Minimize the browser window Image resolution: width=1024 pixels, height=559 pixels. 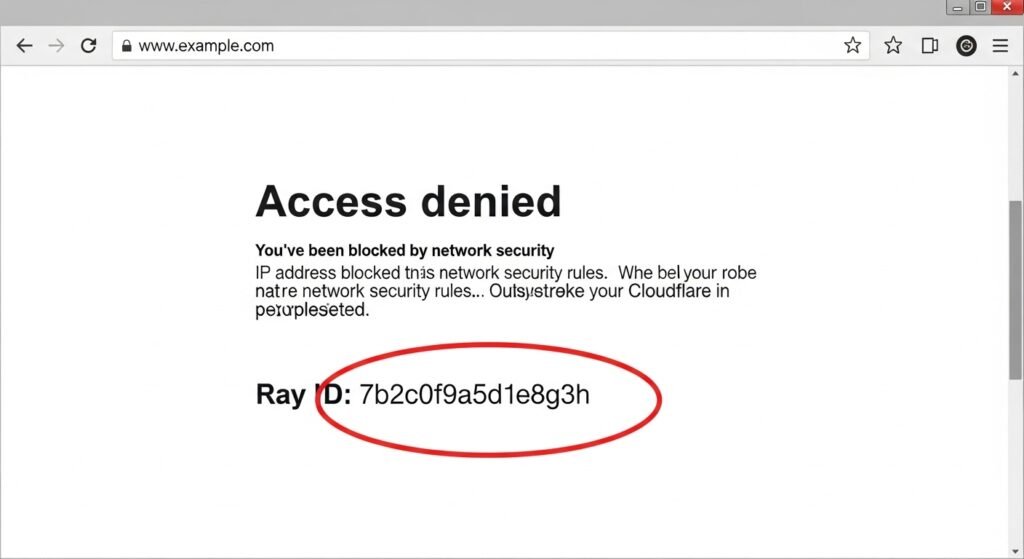click(x=955, y=7)
